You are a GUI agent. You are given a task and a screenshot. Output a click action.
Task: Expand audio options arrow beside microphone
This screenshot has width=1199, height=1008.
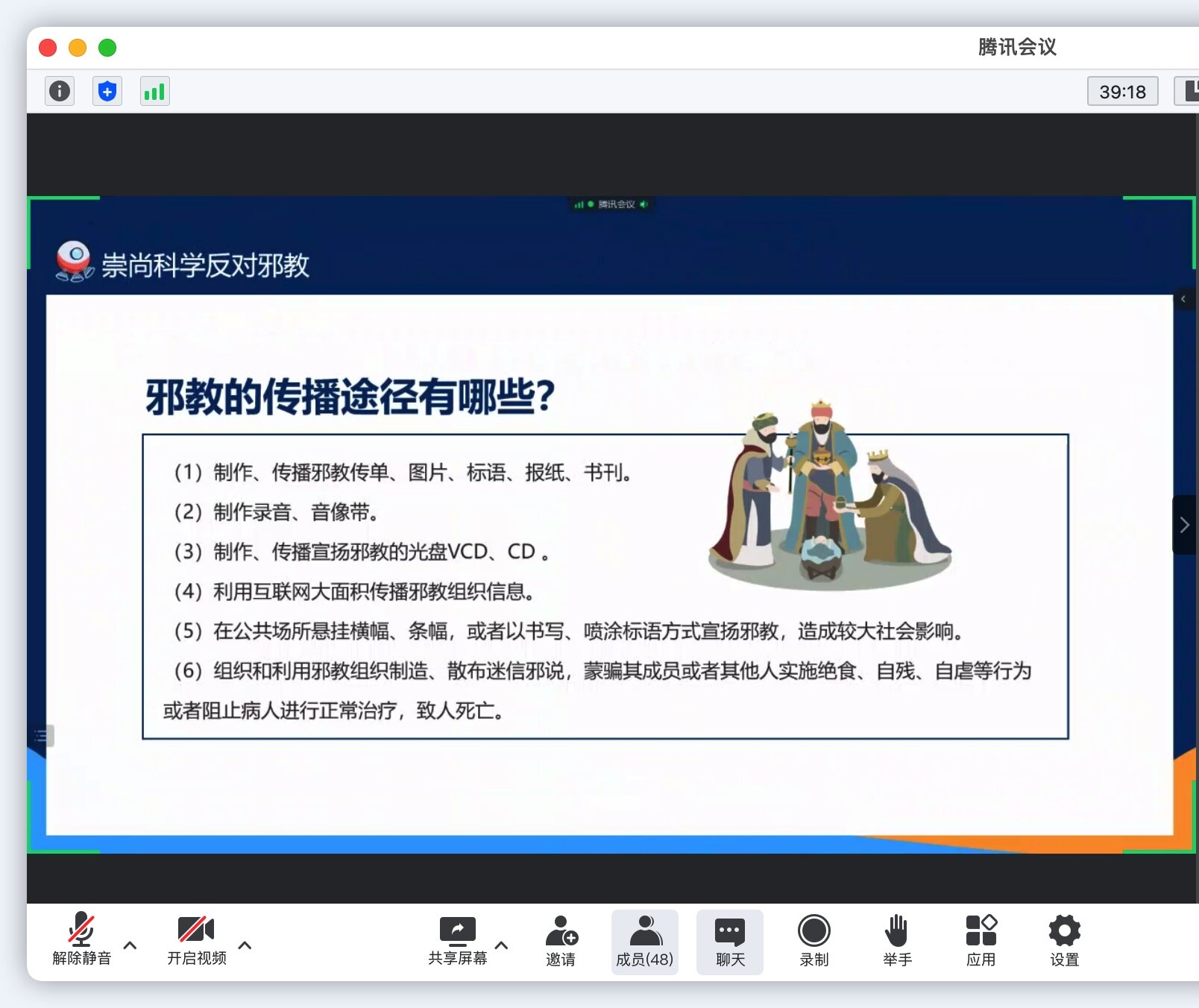(130, 945)
